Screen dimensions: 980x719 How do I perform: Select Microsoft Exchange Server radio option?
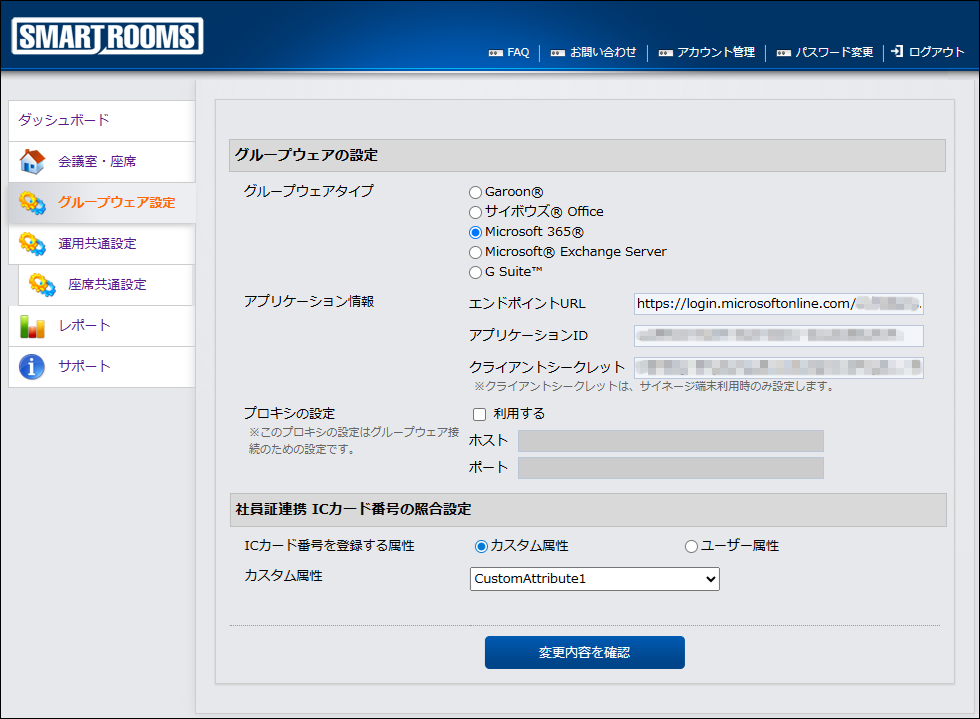click(x=475, y=252)
